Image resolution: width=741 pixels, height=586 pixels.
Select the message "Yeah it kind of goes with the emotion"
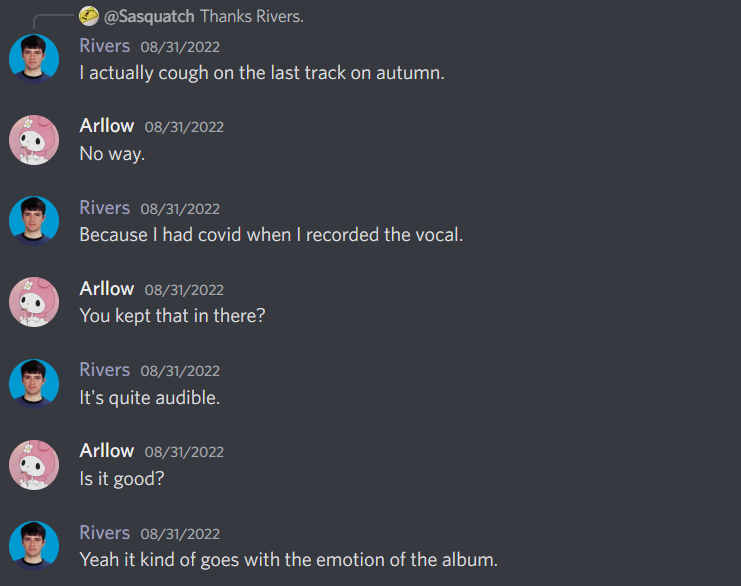pyautogui.click(x=288, y=559)
